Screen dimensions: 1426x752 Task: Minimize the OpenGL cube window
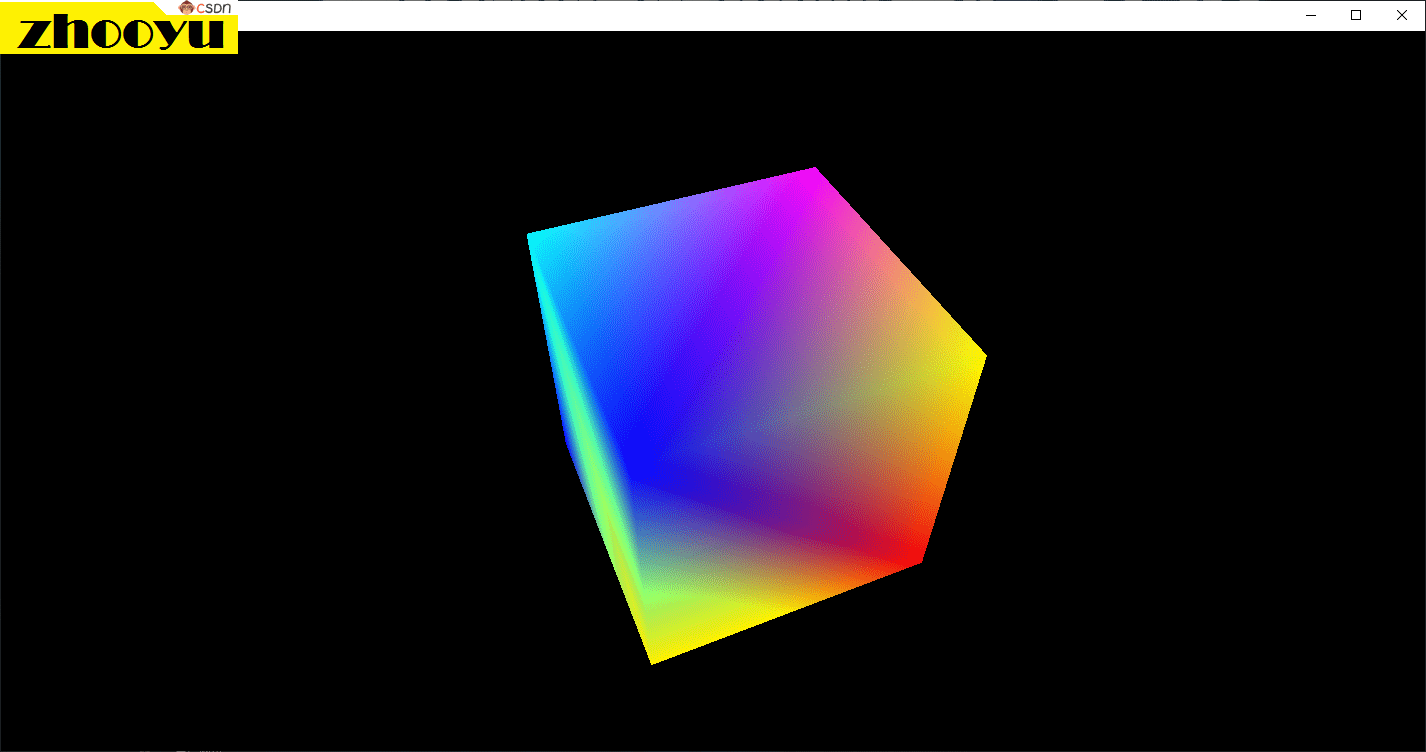pos(1311,15)
